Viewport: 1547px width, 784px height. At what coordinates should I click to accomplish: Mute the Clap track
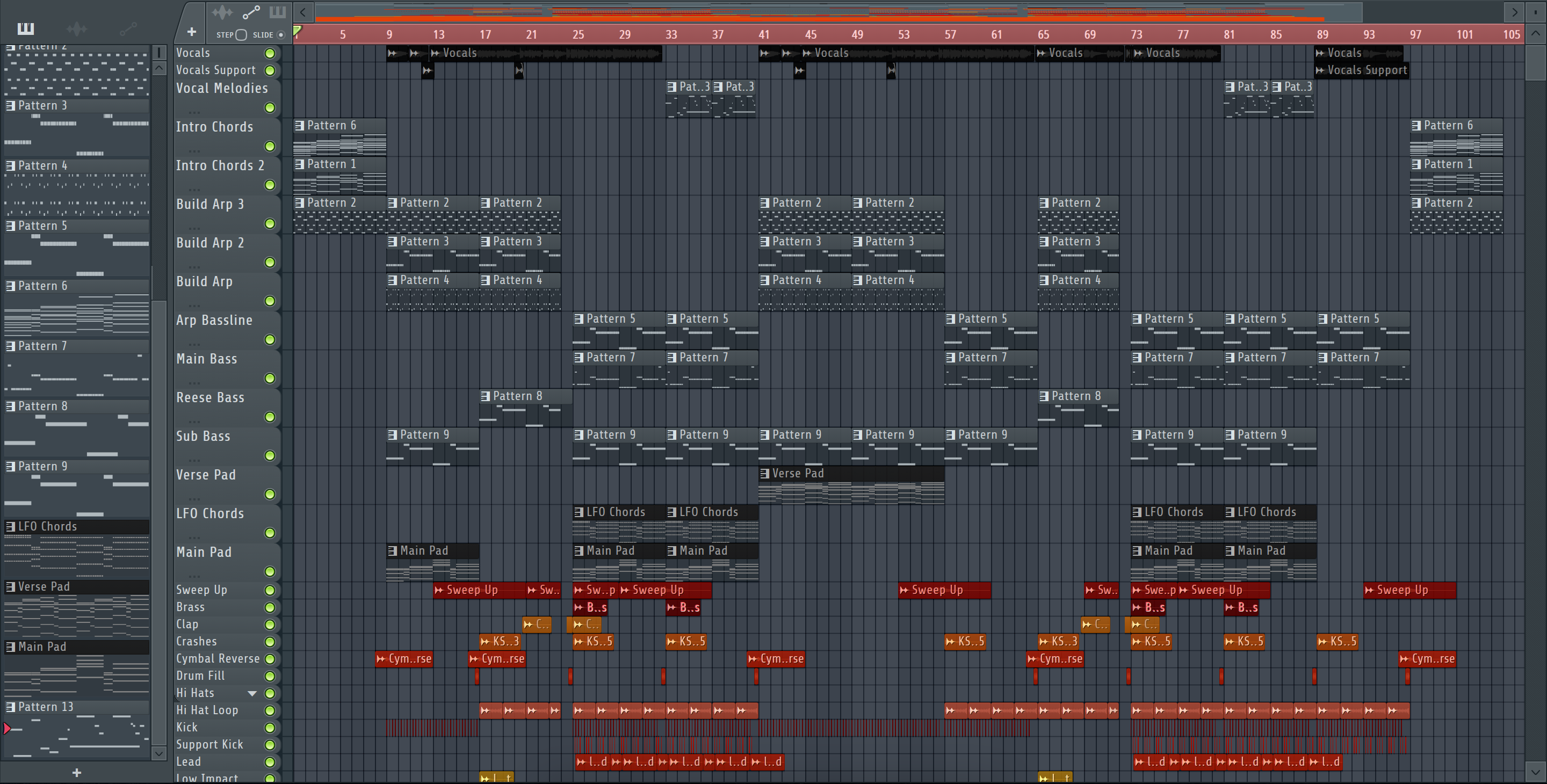point(270,625)
